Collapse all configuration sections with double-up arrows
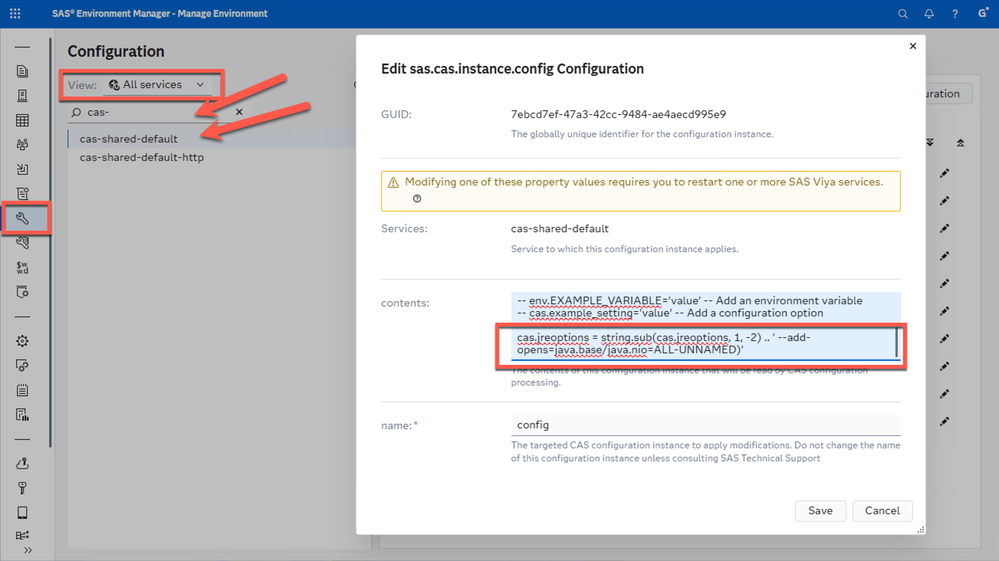This screenshot has height=561, width=999. click(x=960, y=143)
